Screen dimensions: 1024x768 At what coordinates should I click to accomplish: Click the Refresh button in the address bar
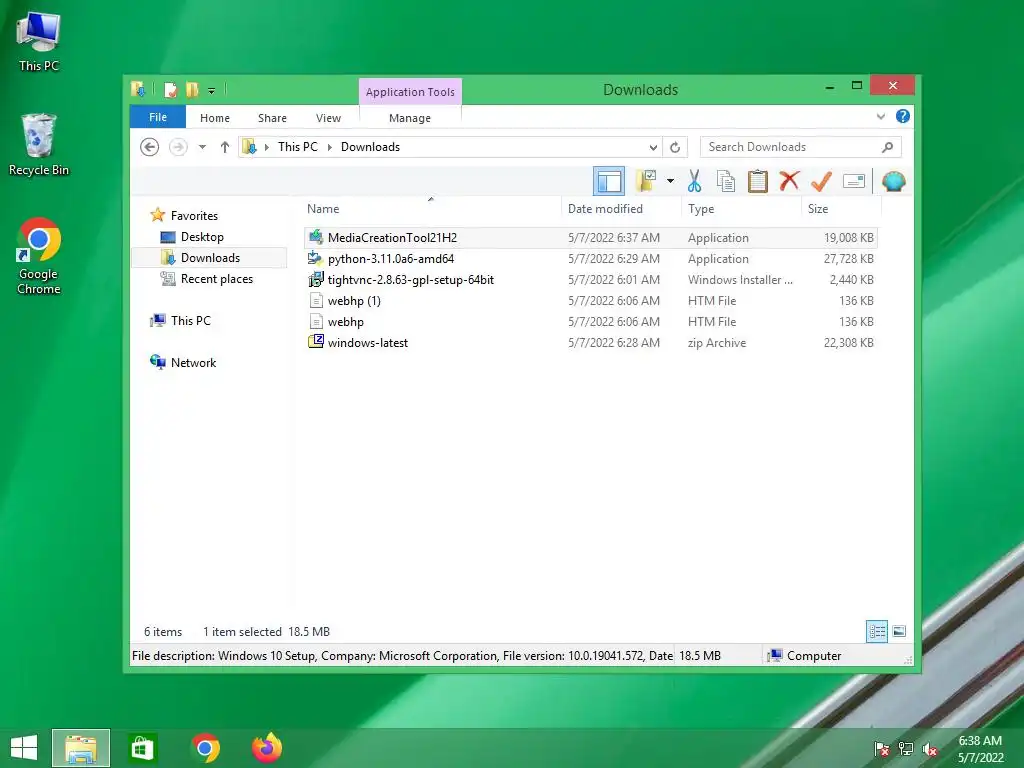pos(675,147)
